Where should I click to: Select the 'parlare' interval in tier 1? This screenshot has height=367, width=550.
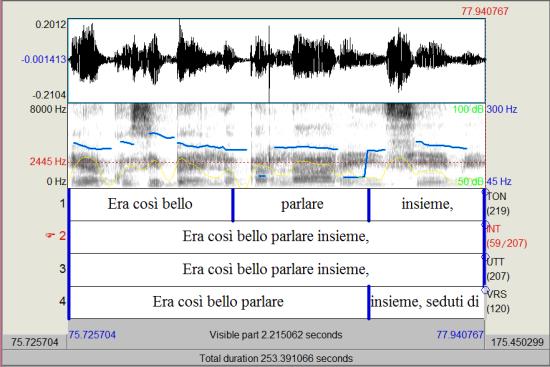[x=301, y=204]
